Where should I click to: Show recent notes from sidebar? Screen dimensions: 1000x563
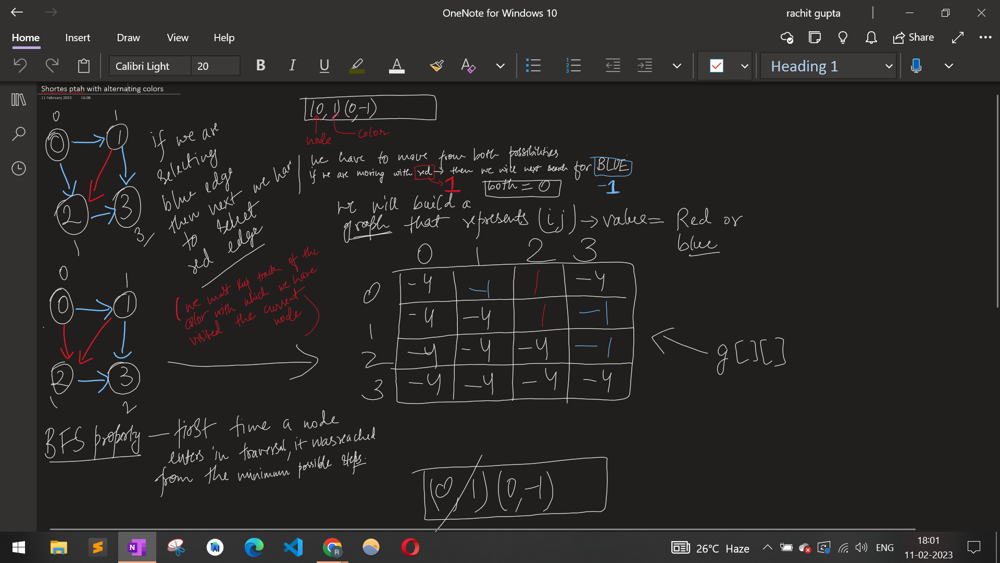coord(18,168)
